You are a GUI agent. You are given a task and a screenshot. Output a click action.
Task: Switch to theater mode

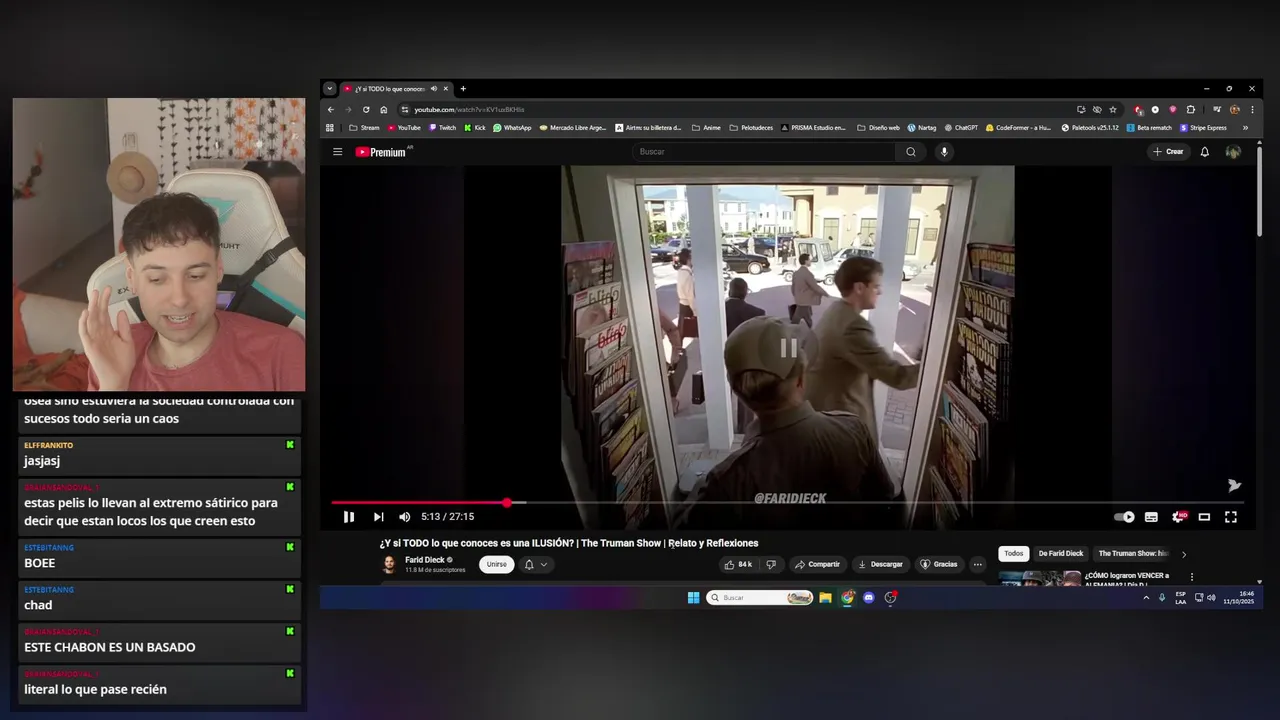point(1204,517)
